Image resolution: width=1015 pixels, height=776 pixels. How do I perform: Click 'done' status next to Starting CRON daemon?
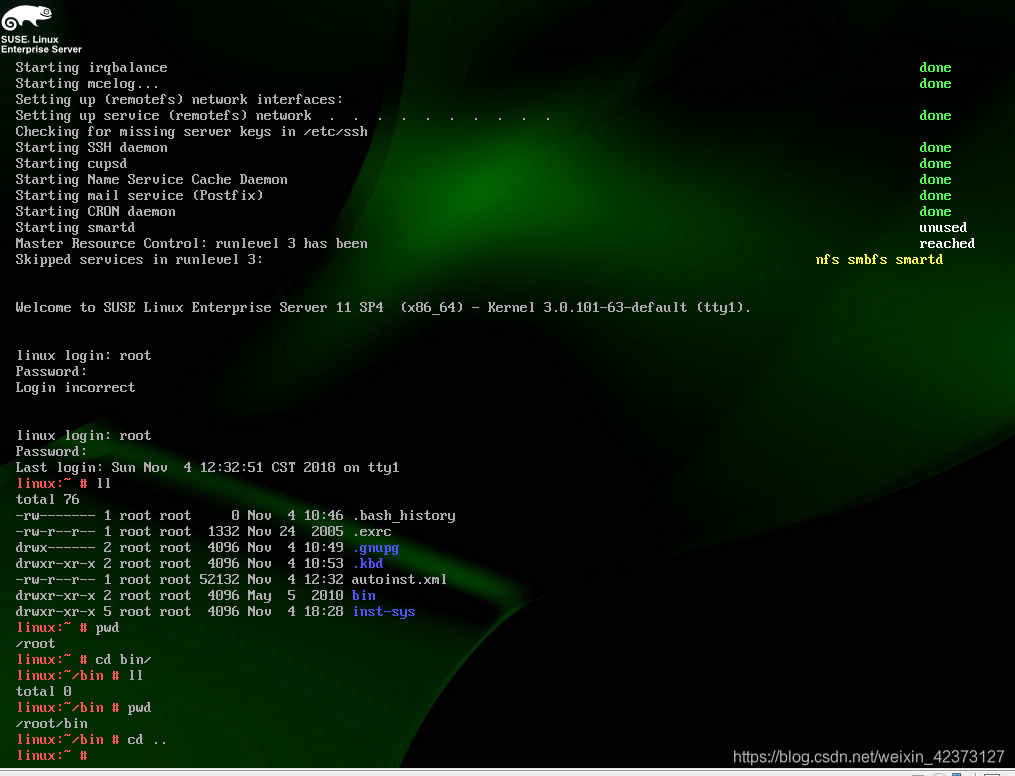click(x=935, y=212)
